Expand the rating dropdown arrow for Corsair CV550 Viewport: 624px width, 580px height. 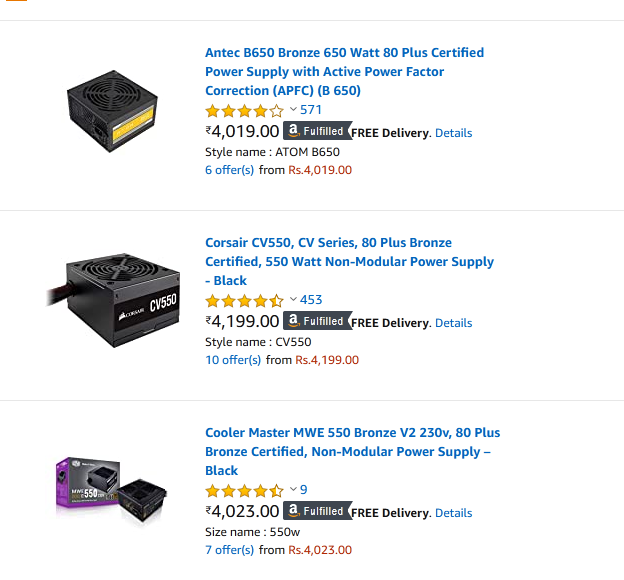(x=293, y=299)
